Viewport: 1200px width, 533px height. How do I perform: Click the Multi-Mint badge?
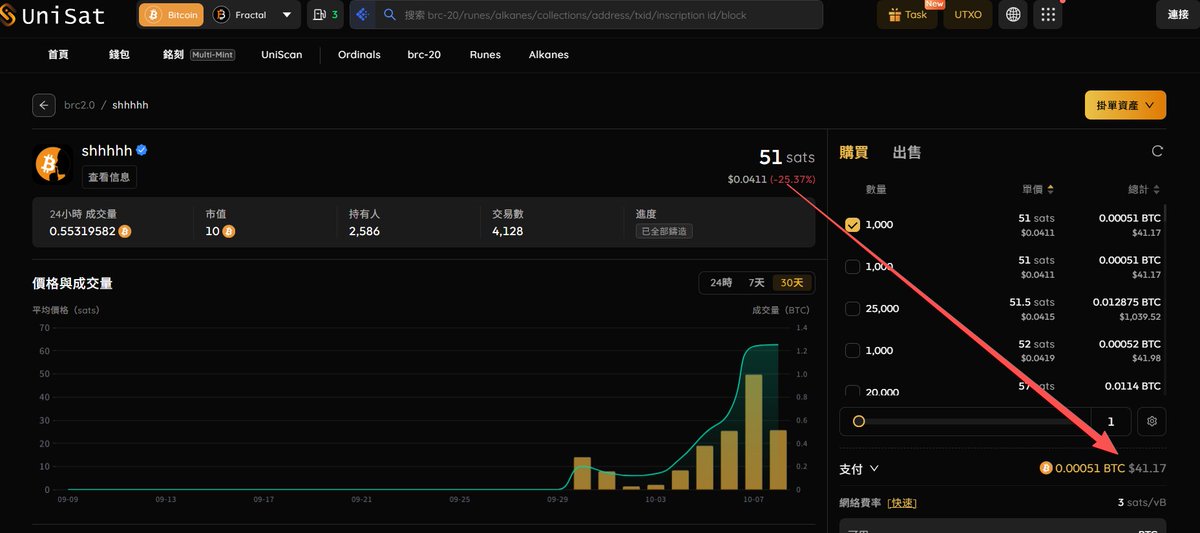[212, 55]
